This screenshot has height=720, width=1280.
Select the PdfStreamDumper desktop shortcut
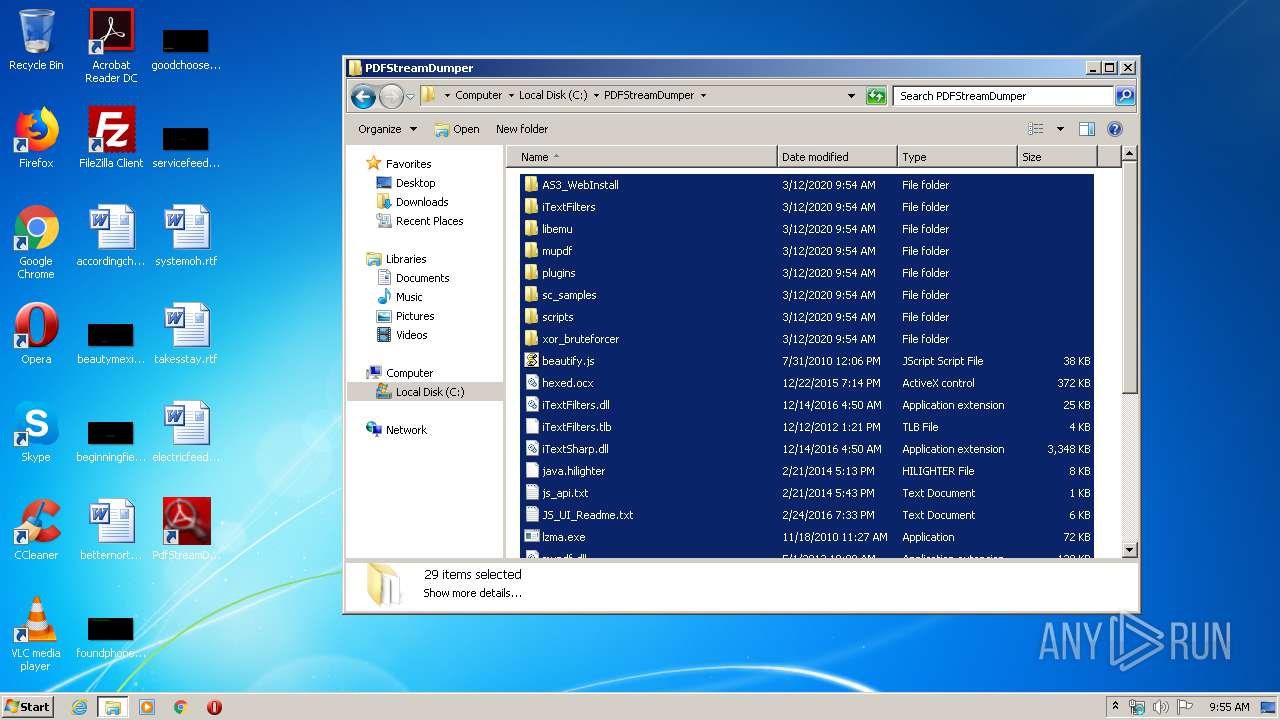pos(186,530)
